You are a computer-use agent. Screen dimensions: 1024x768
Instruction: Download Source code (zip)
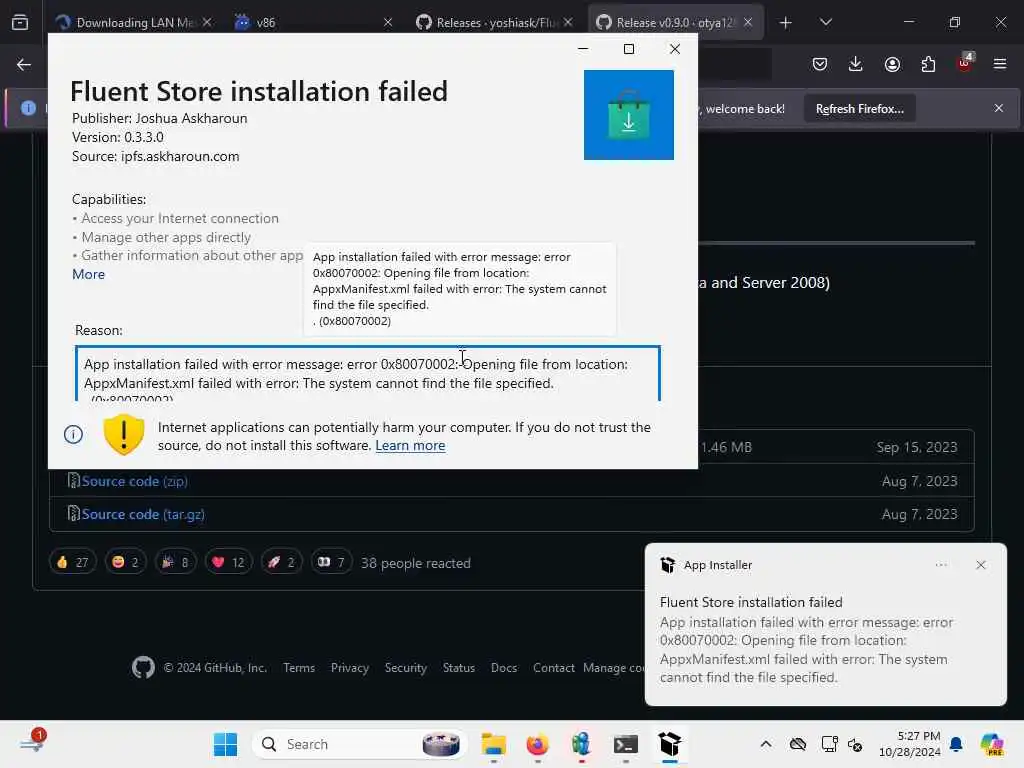[134, 481]
